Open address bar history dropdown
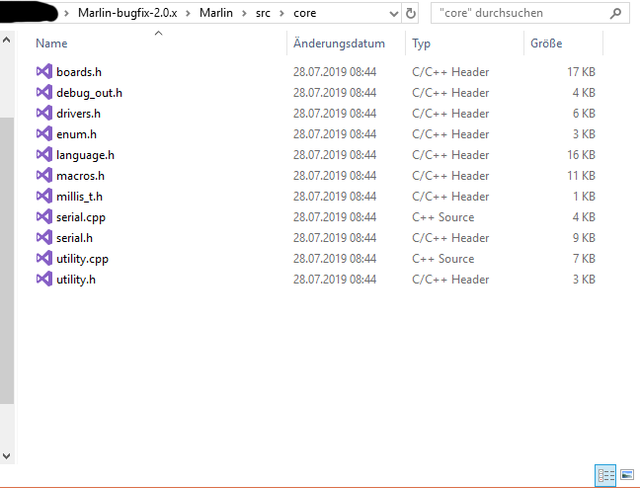The image size is (640, 488). coord(393,14)
